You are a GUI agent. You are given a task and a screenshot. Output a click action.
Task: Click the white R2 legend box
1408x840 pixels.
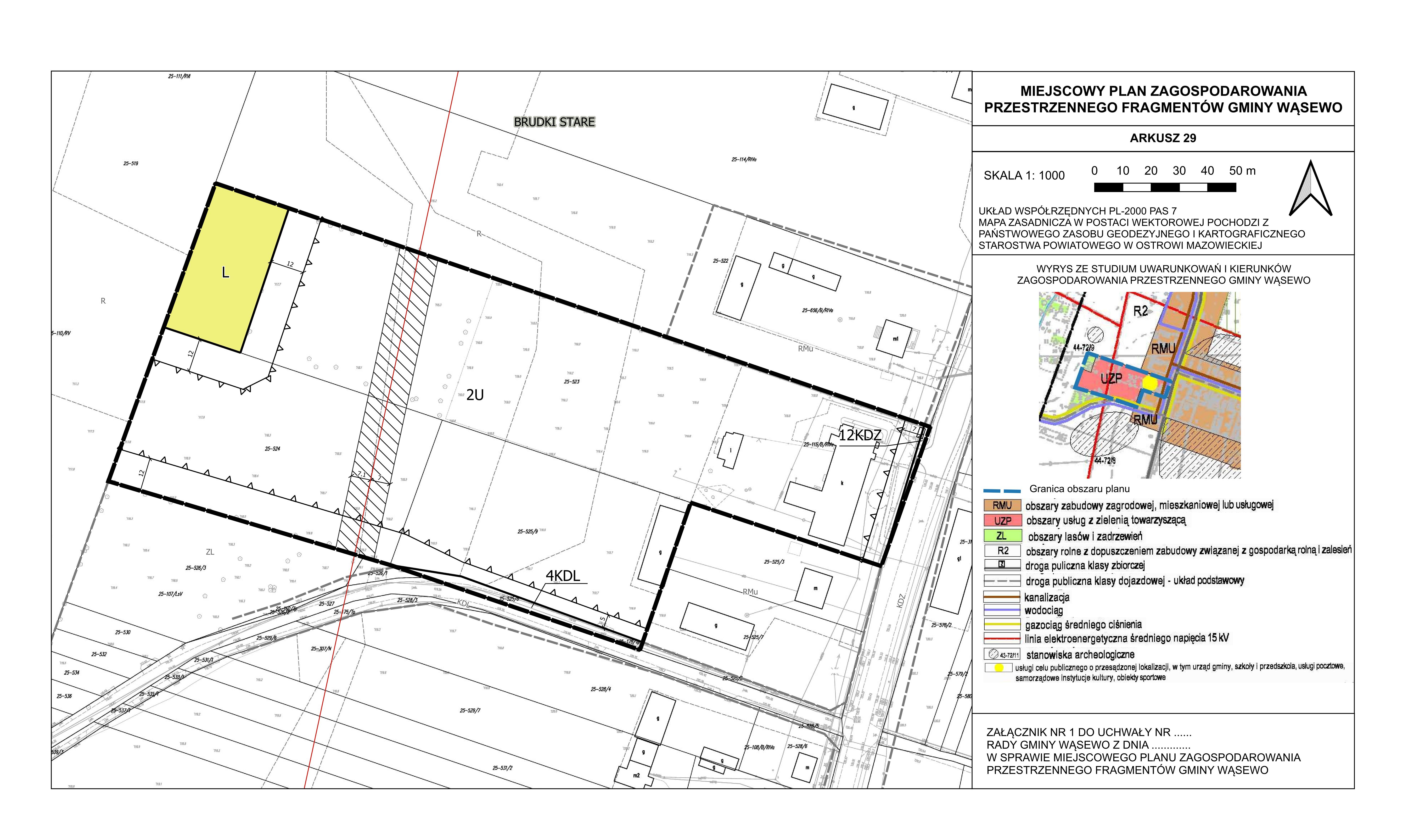pos(1003,550)
